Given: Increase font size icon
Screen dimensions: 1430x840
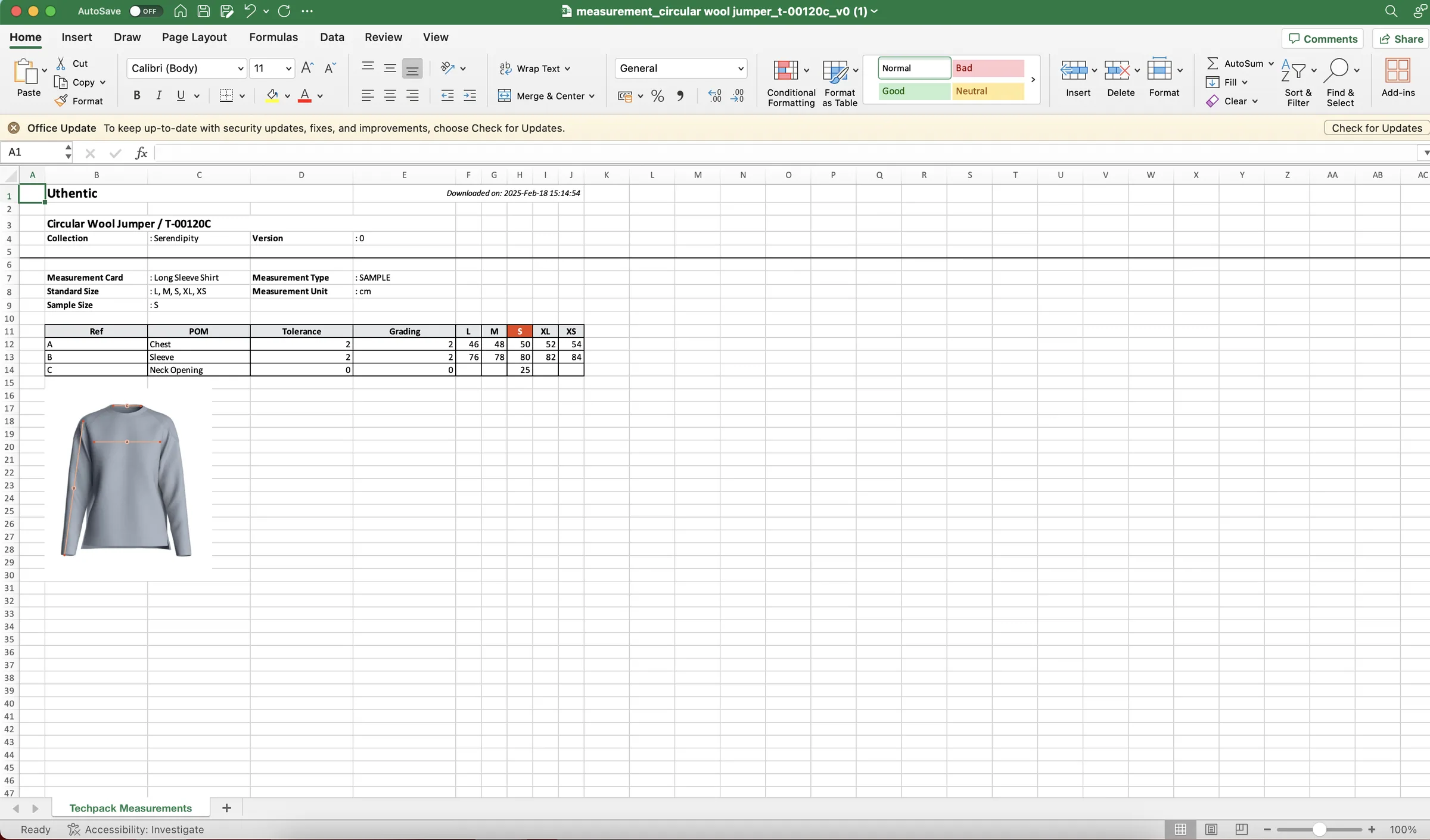Looking at the screenshot, I should (307, 68).
